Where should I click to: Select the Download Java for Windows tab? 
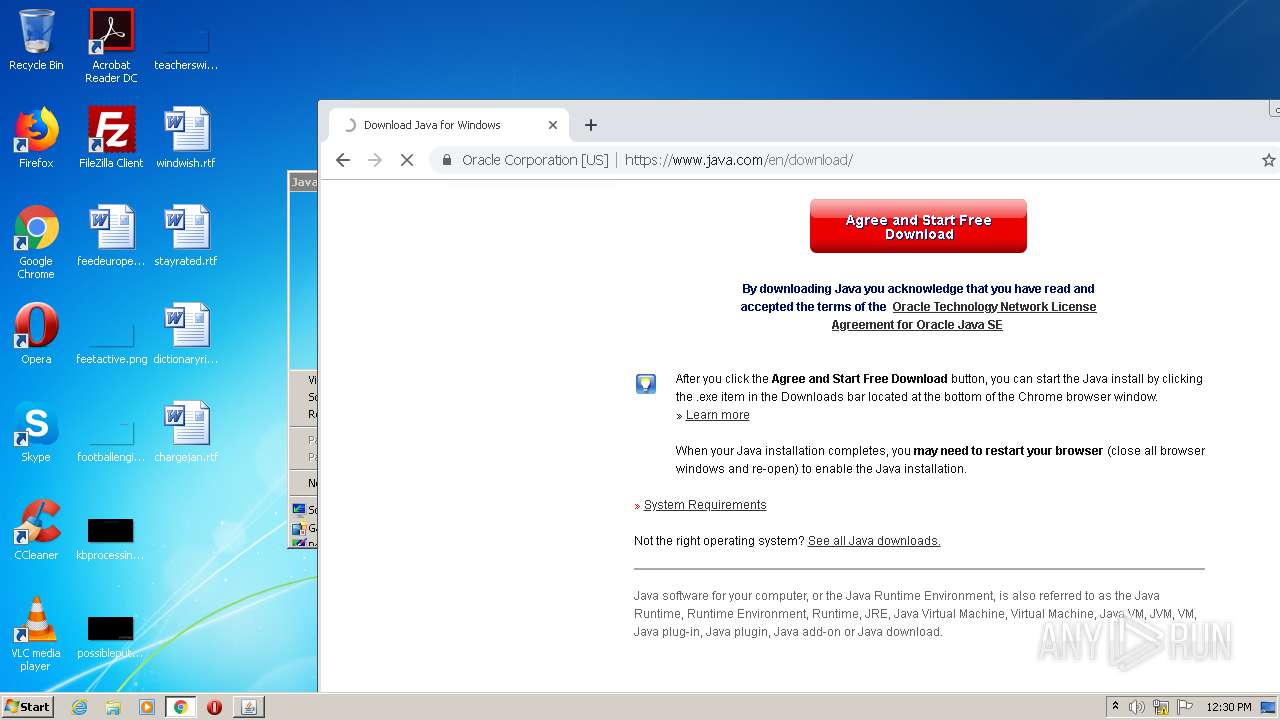449,125
